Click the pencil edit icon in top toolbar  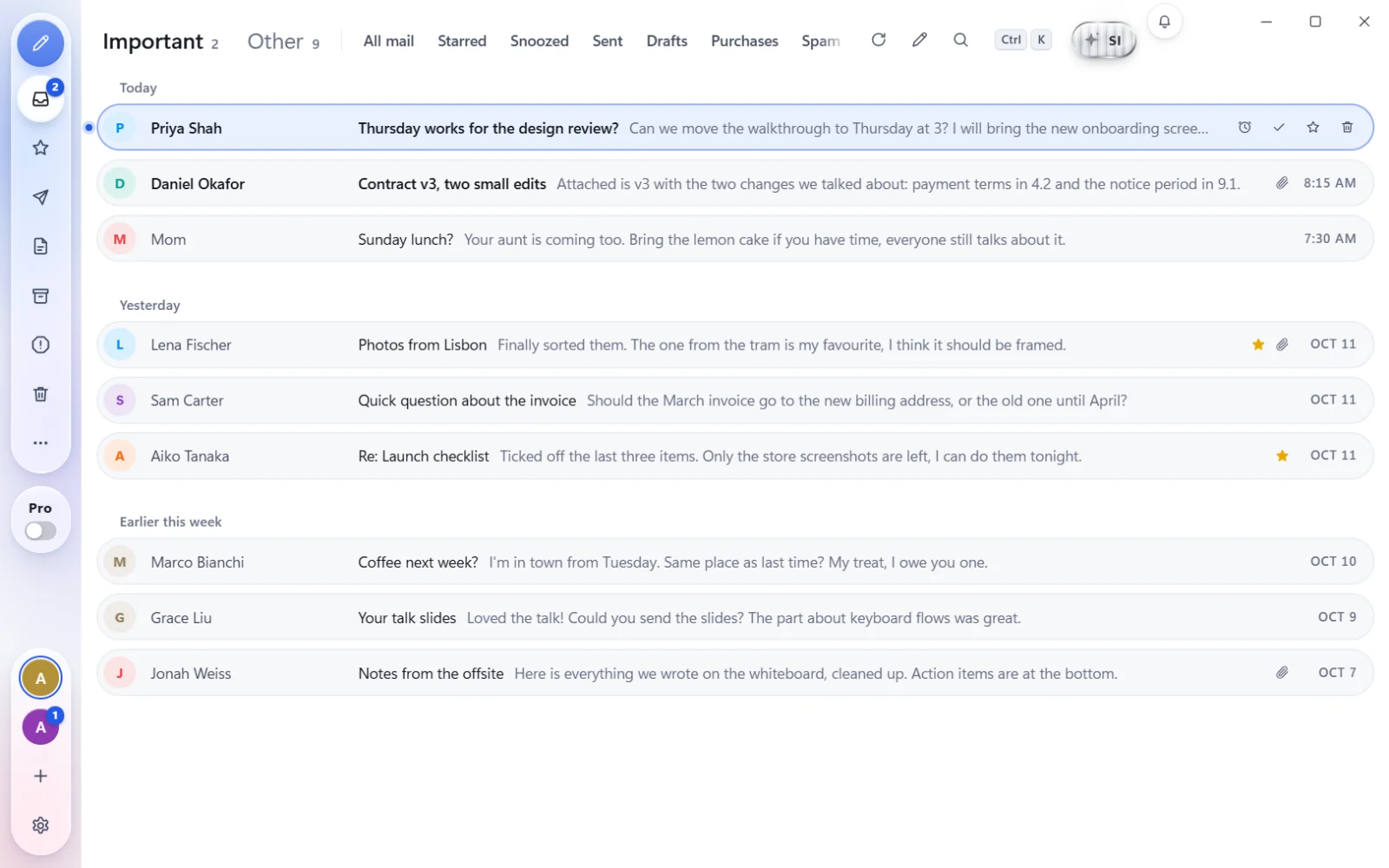click(919, 40)
